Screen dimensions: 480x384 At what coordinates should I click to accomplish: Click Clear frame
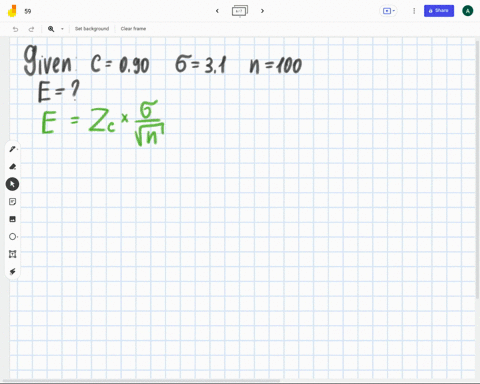(x=133, y=29)
